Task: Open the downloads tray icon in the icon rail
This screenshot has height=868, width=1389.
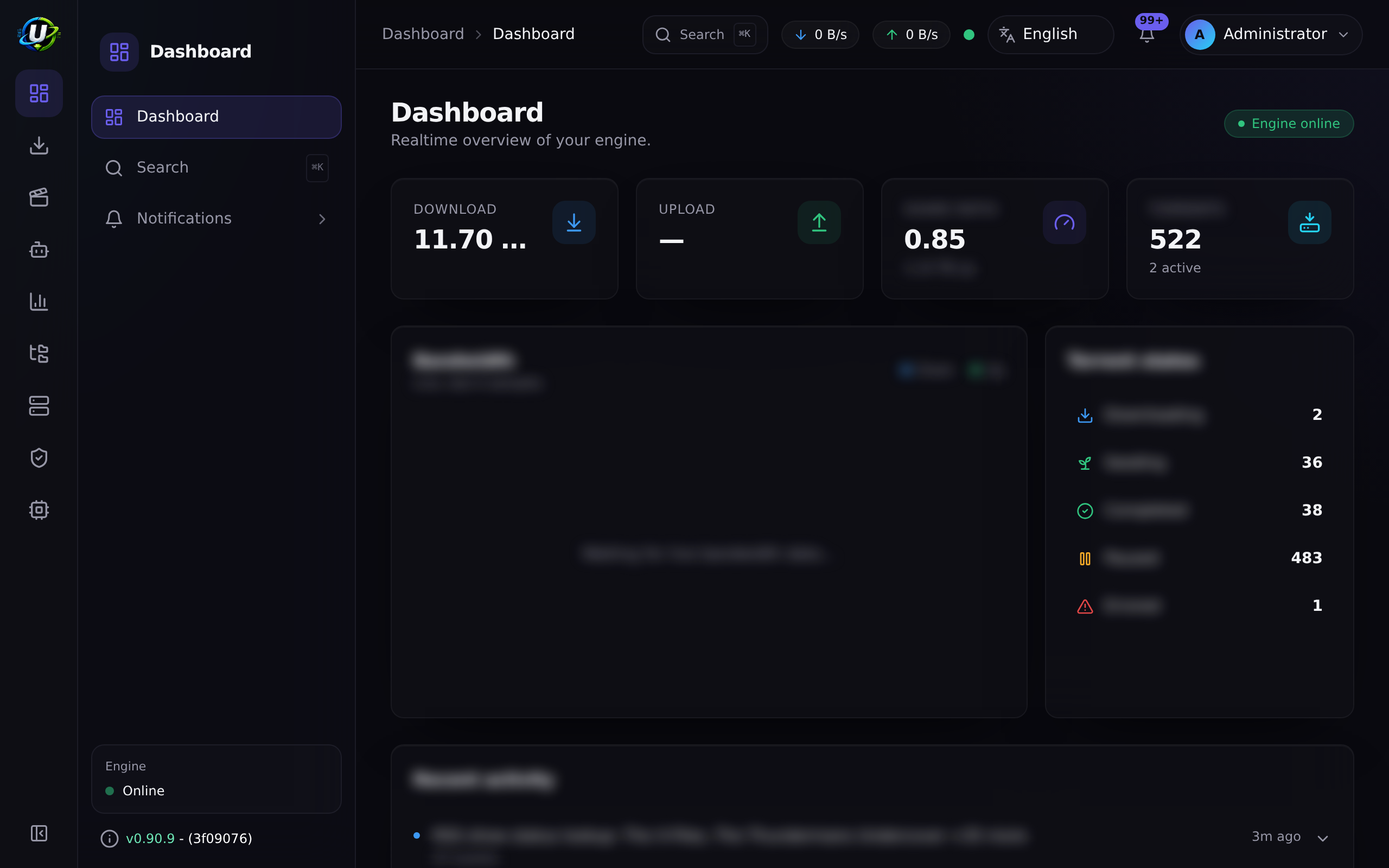Action: pos(39,145)
